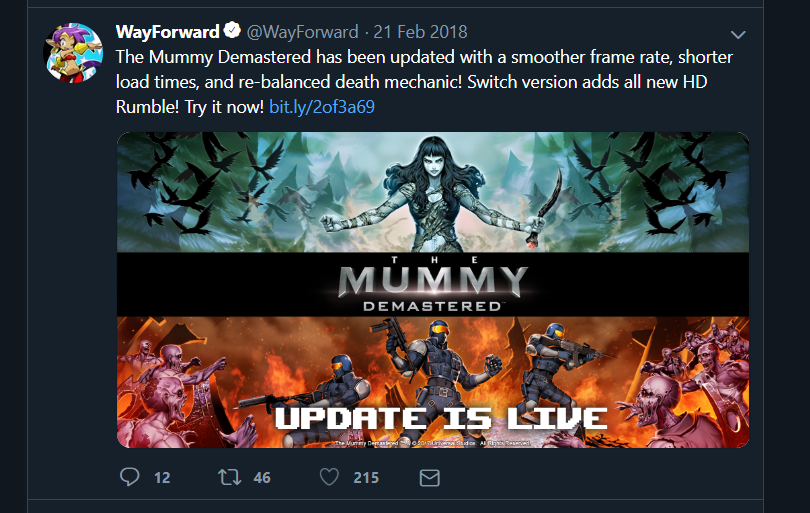This screenshot has width=810, height=513.
Task: View the 215 likes count
Action: point(366,477)
